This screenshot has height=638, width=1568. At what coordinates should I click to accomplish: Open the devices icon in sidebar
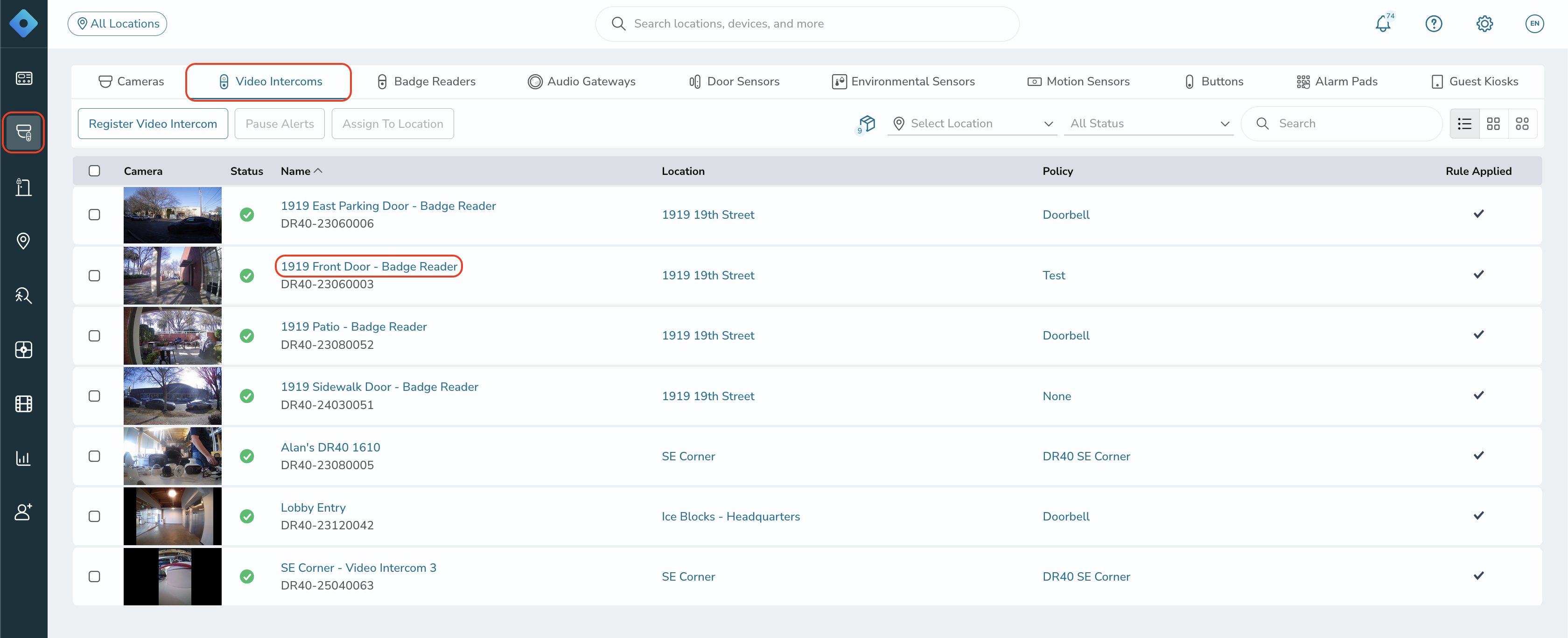pyautogui.click(x=24, y=132)
